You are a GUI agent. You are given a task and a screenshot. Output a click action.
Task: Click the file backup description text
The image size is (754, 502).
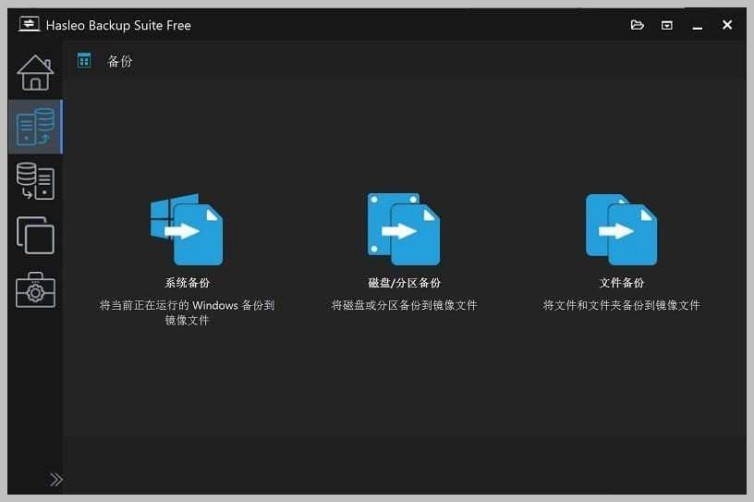click(621, 305)
